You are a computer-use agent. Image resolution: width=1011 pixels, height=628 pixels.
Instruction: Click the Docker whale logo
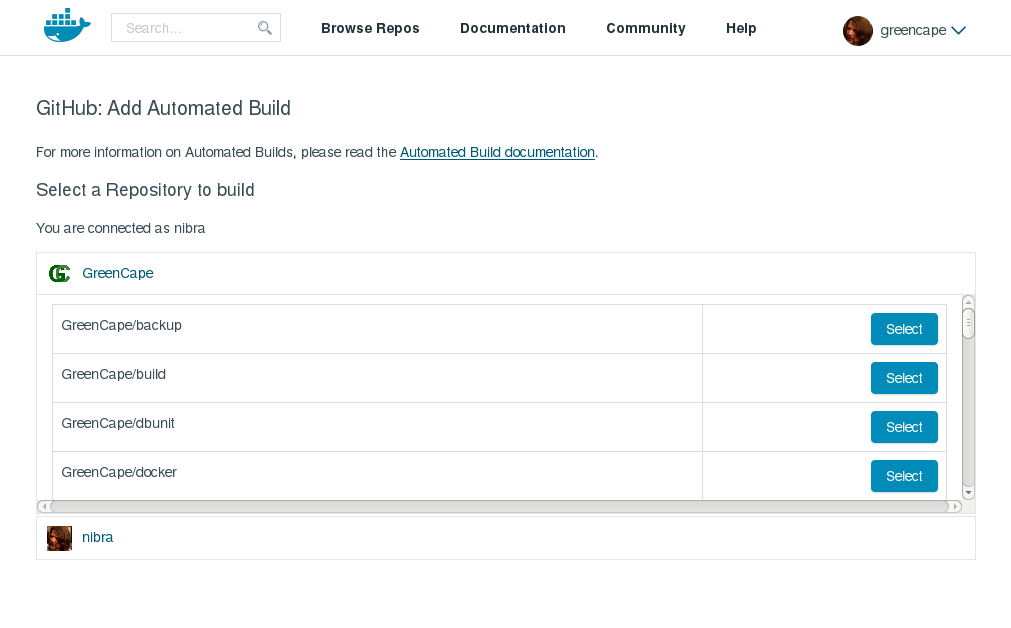(67, 26)
